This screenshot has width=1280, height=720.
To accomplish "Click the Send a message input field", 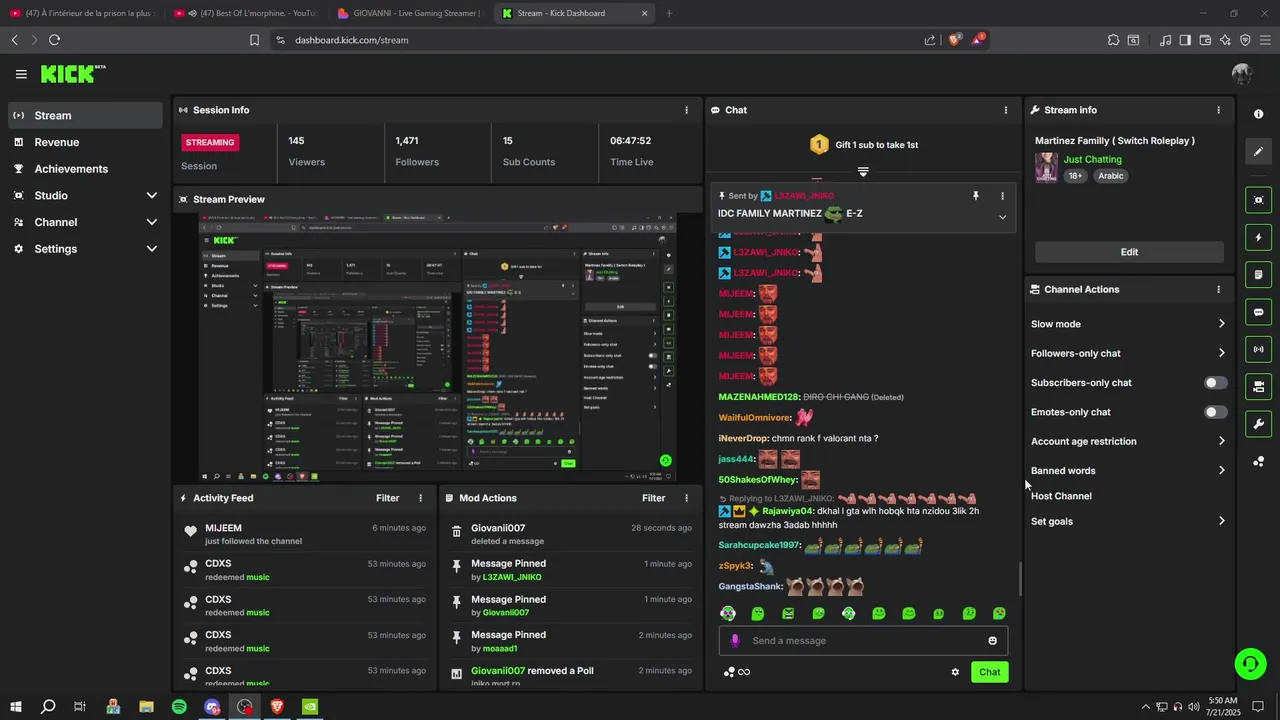I will (x=864, y=641).
